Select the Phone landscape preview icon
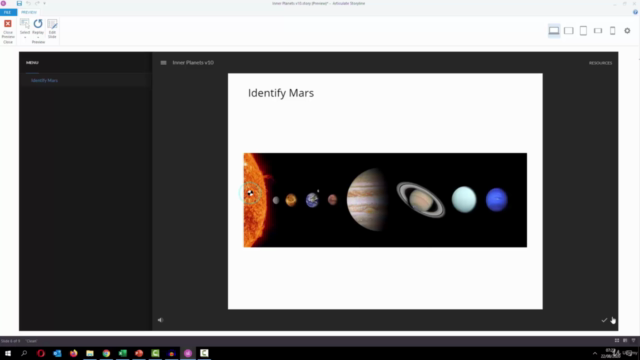 tap(598, 31)
